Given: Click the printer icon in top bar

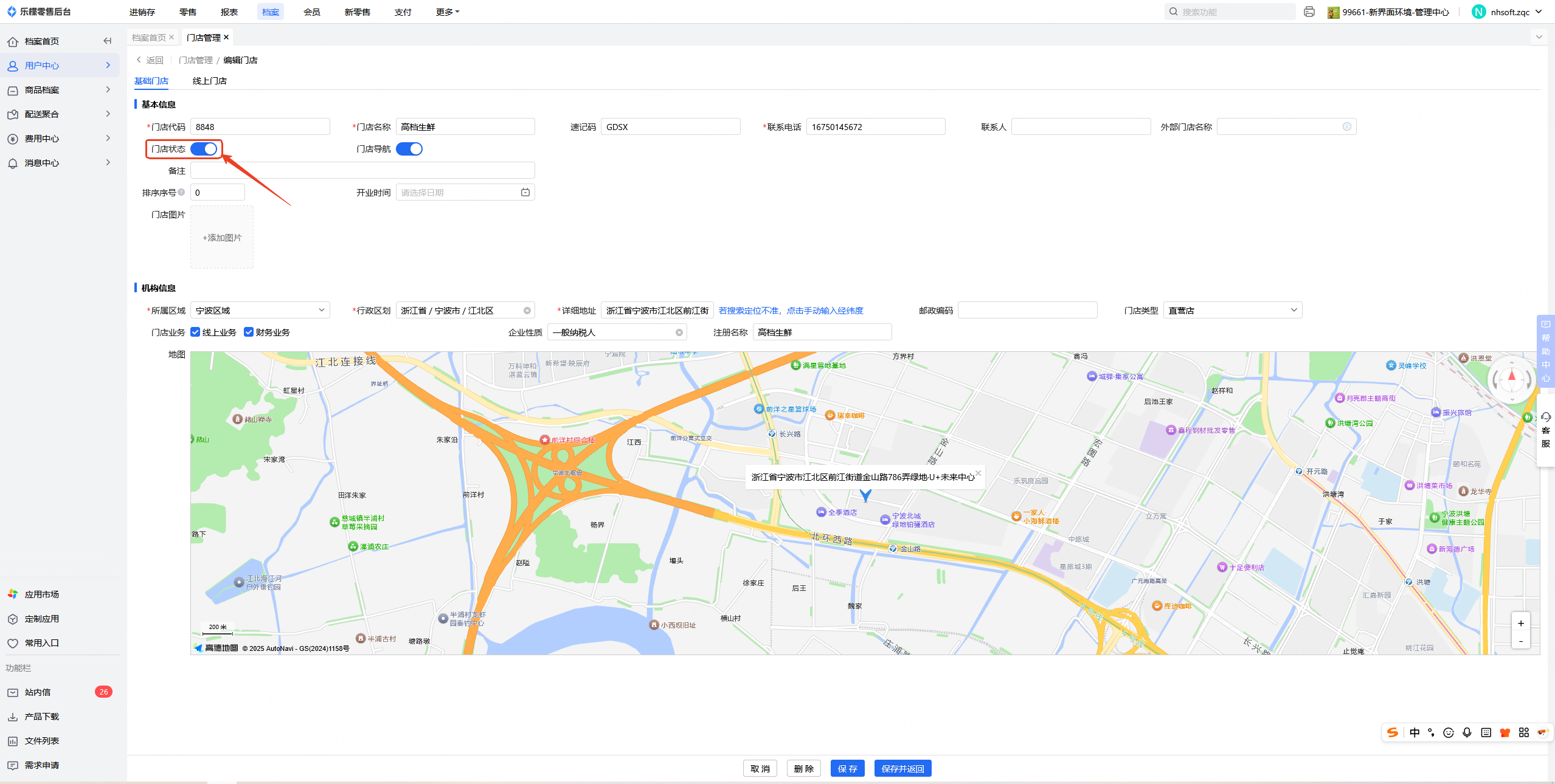Looking at the screenshot, I should click(1309, 12).
